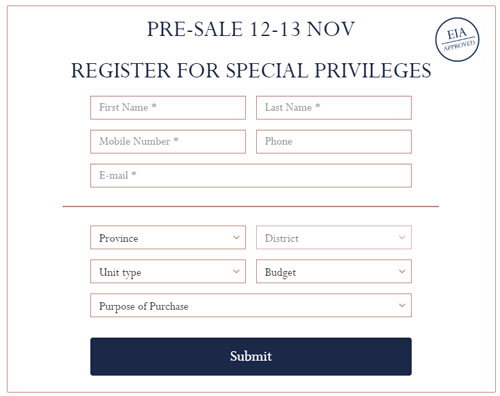Click the Register for Special Privileges title
Image resolution: width=500 pixels, height=396 pixels.
(251, 70)
